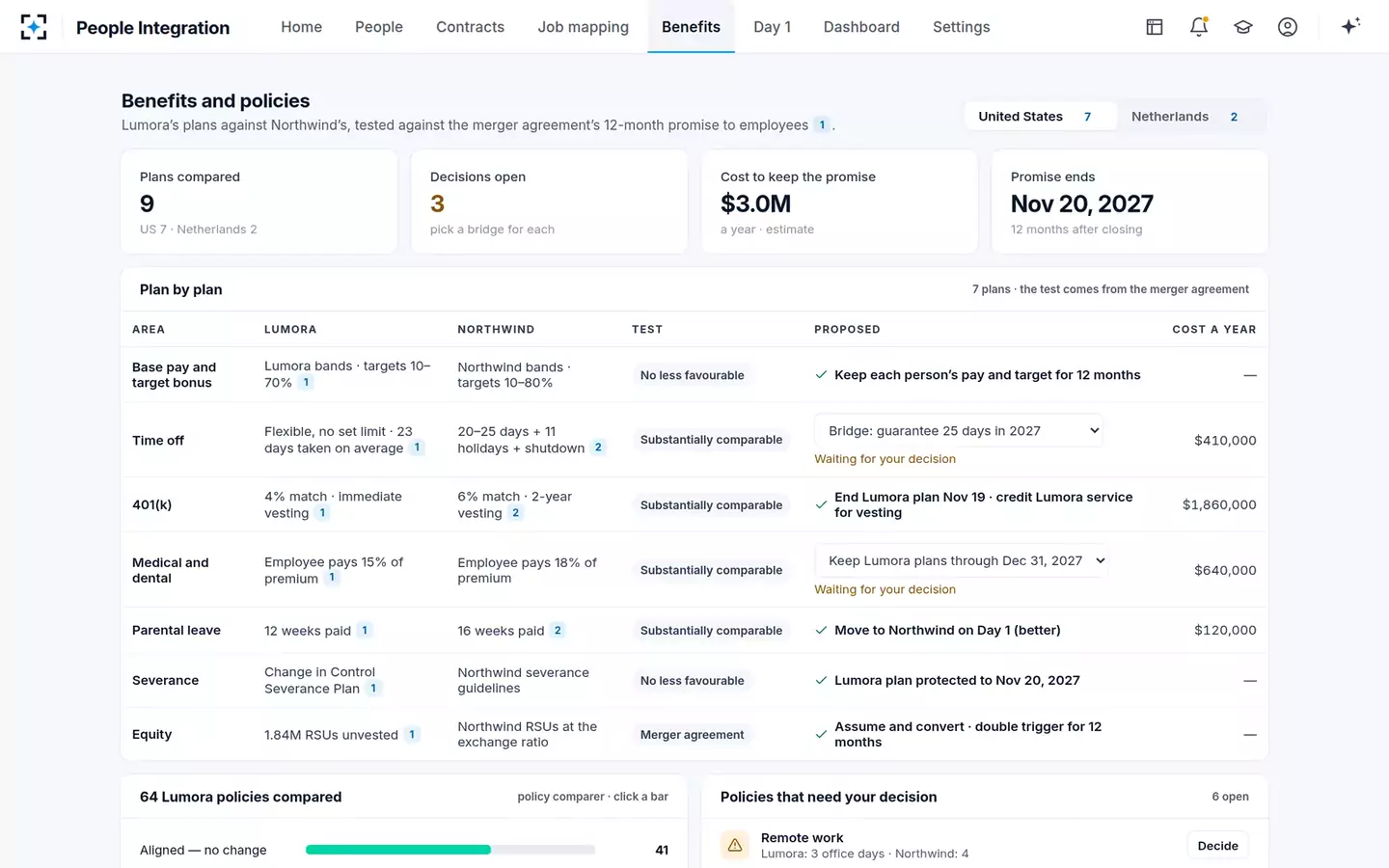Click citation 1 after Employee pays 15% of premium
Image resolution: width=1389 pixels, height=868 pixels.
[332, 578]
